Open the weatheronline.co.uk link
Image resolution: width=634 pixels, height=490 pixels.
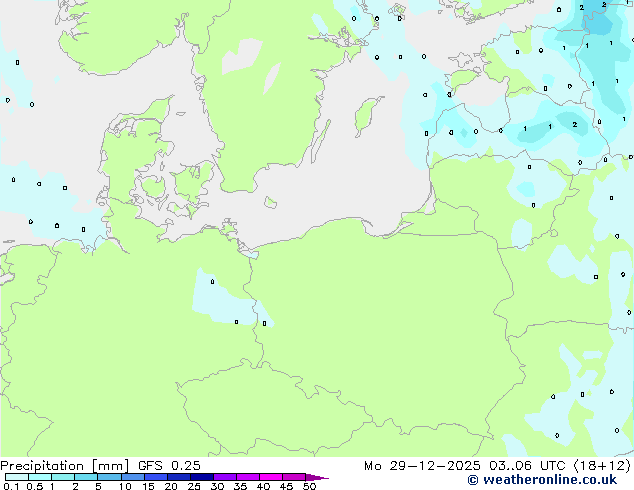pos(542,480)
